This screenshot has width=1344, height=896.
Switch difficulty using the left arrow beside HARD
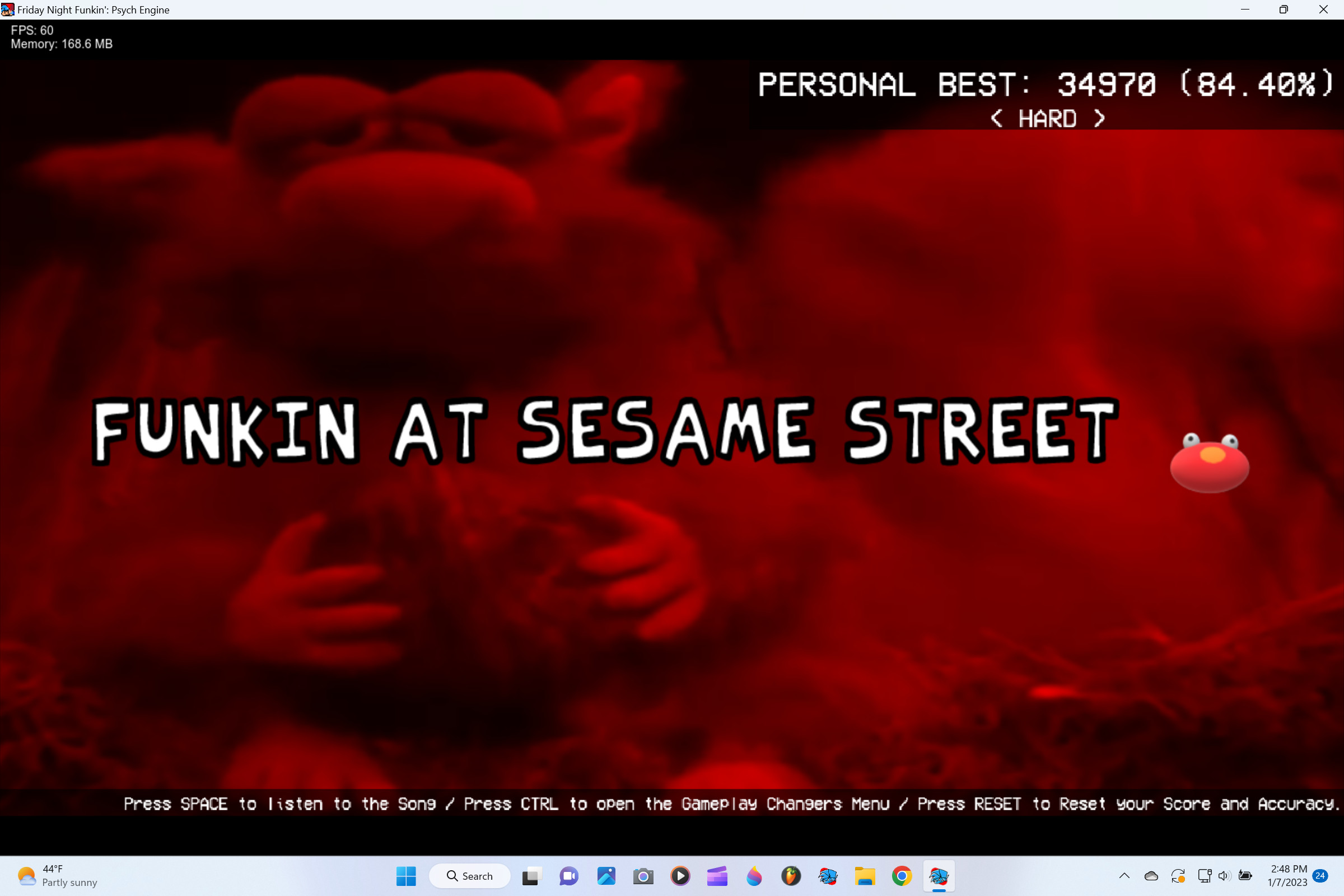click(997, 118)
